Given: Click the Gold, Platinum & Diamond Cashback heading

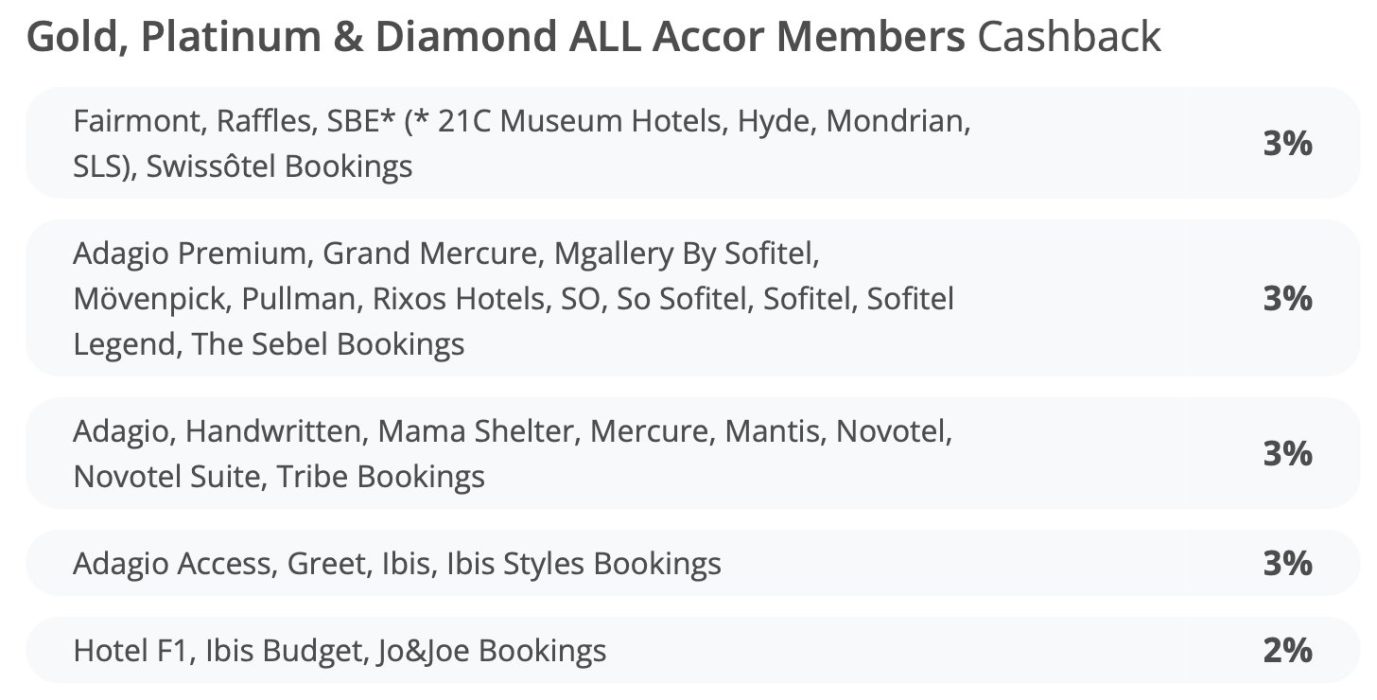Looking at the screenshot, I should pyautogui.click(x=594, y=38).
